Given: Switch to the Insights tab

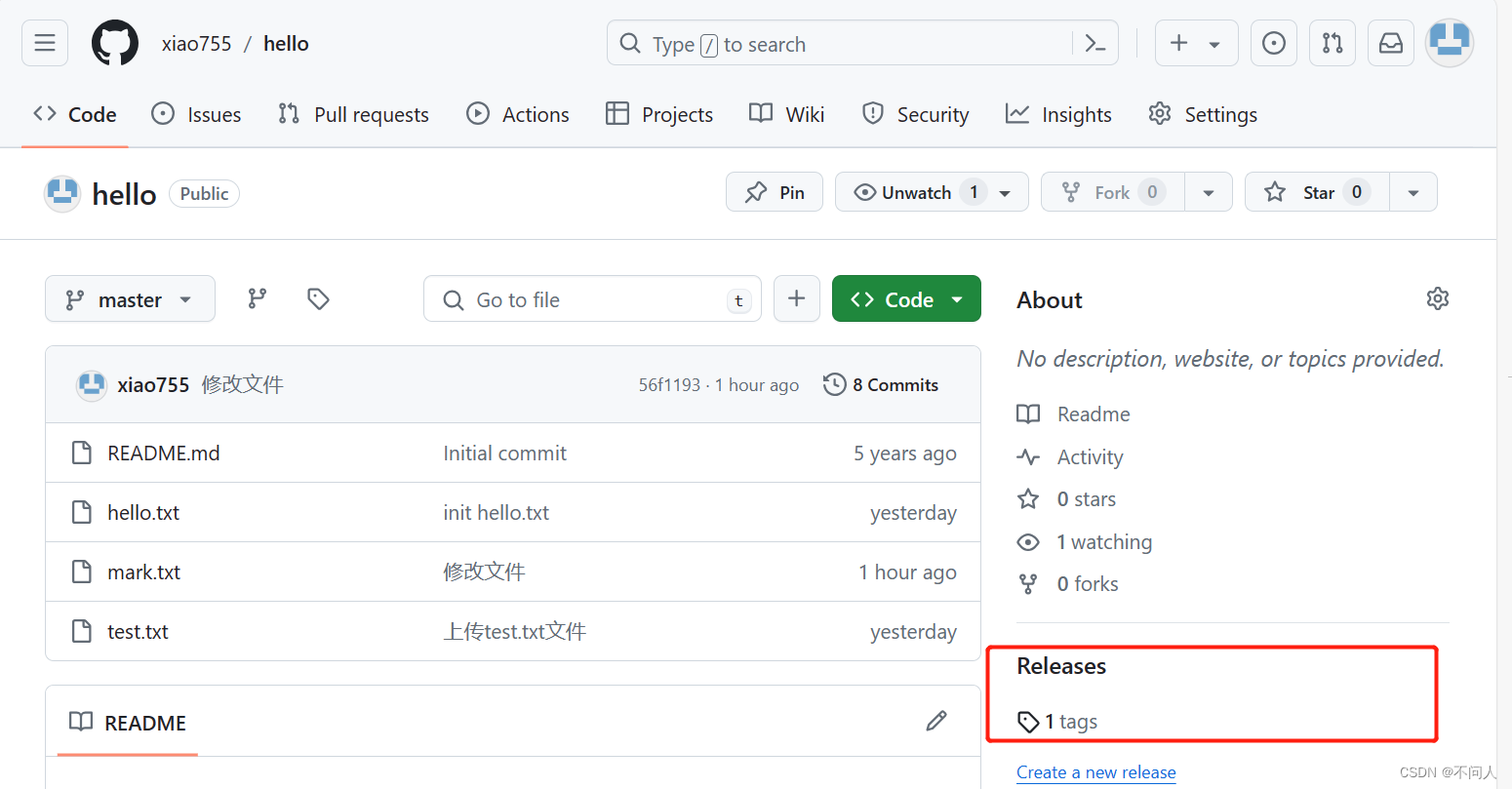Looking at the screenshot, I should (x=1058, y=114).
